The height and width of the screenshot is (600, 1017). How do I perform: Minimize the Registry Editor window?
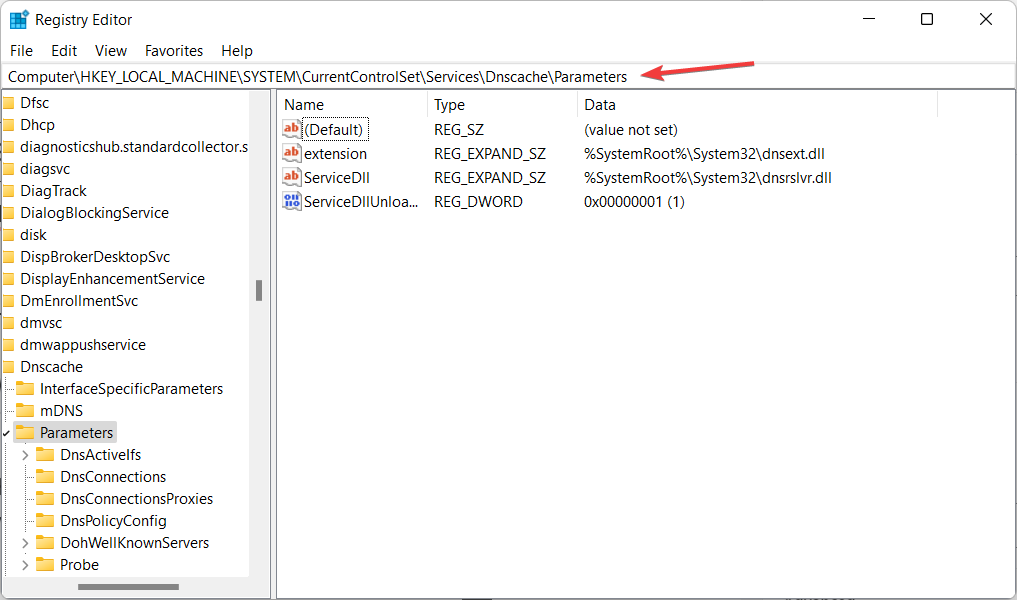coord(869,19)
